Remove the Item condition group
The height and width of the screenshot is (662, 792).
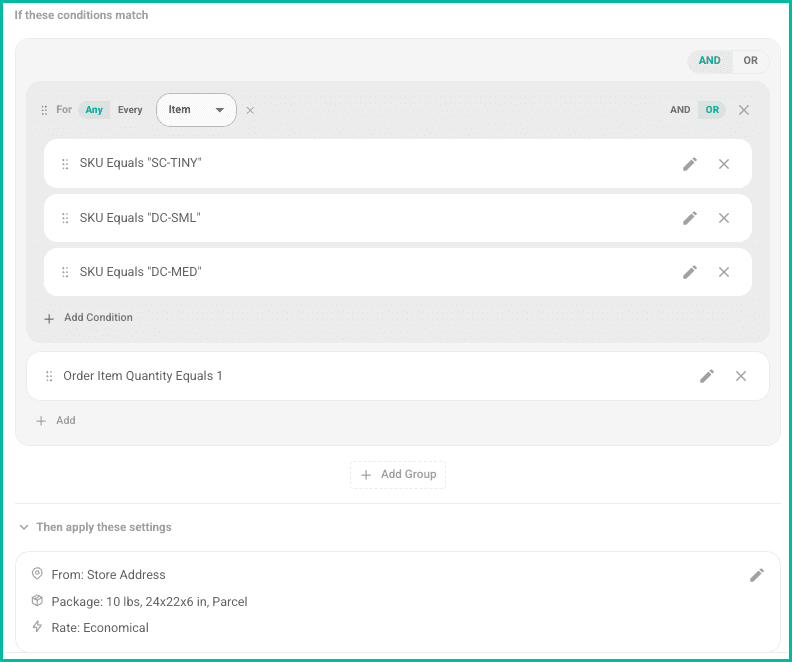pyautogui.click(x=744, y=110)
